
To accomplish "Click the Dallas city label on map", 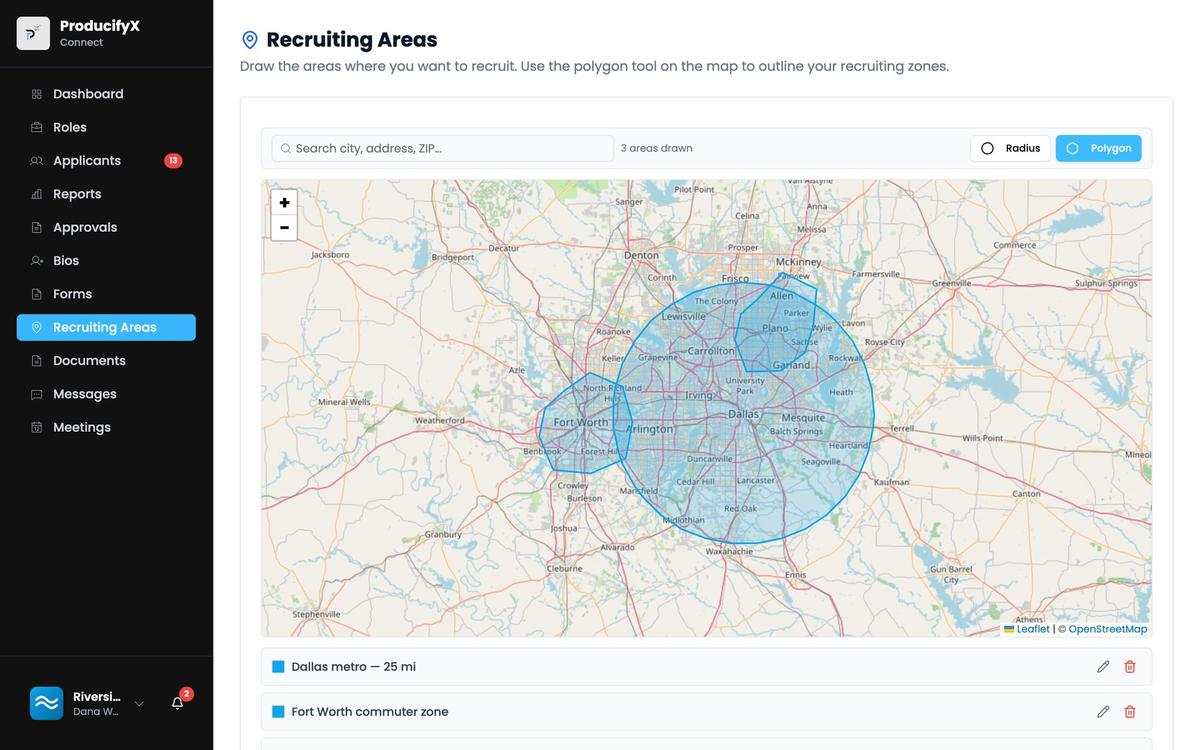I will click(743, 413).
